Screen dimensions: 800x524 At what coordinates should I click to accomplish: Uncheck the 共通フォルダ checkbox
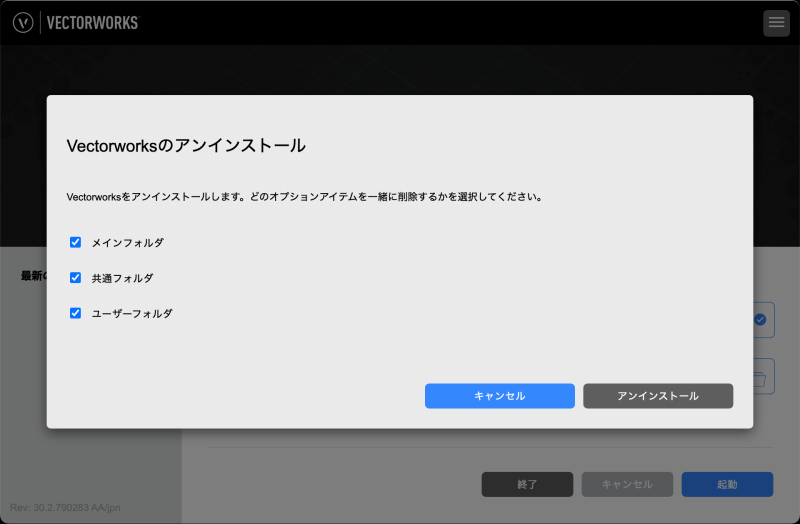[x=76, y=278]
